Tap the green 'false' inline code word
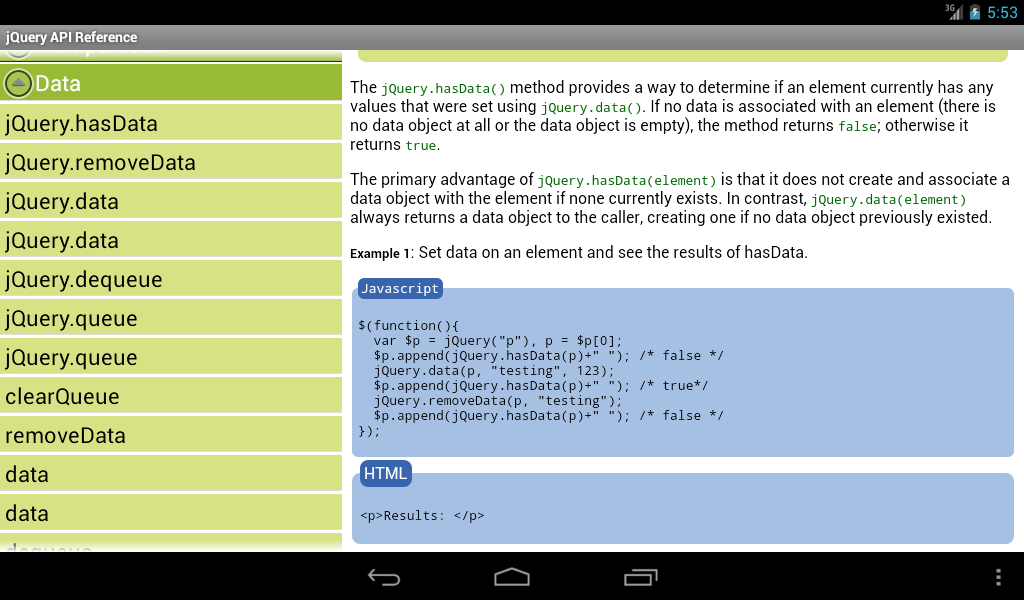Screen dimensions: 1024x600 857,127
